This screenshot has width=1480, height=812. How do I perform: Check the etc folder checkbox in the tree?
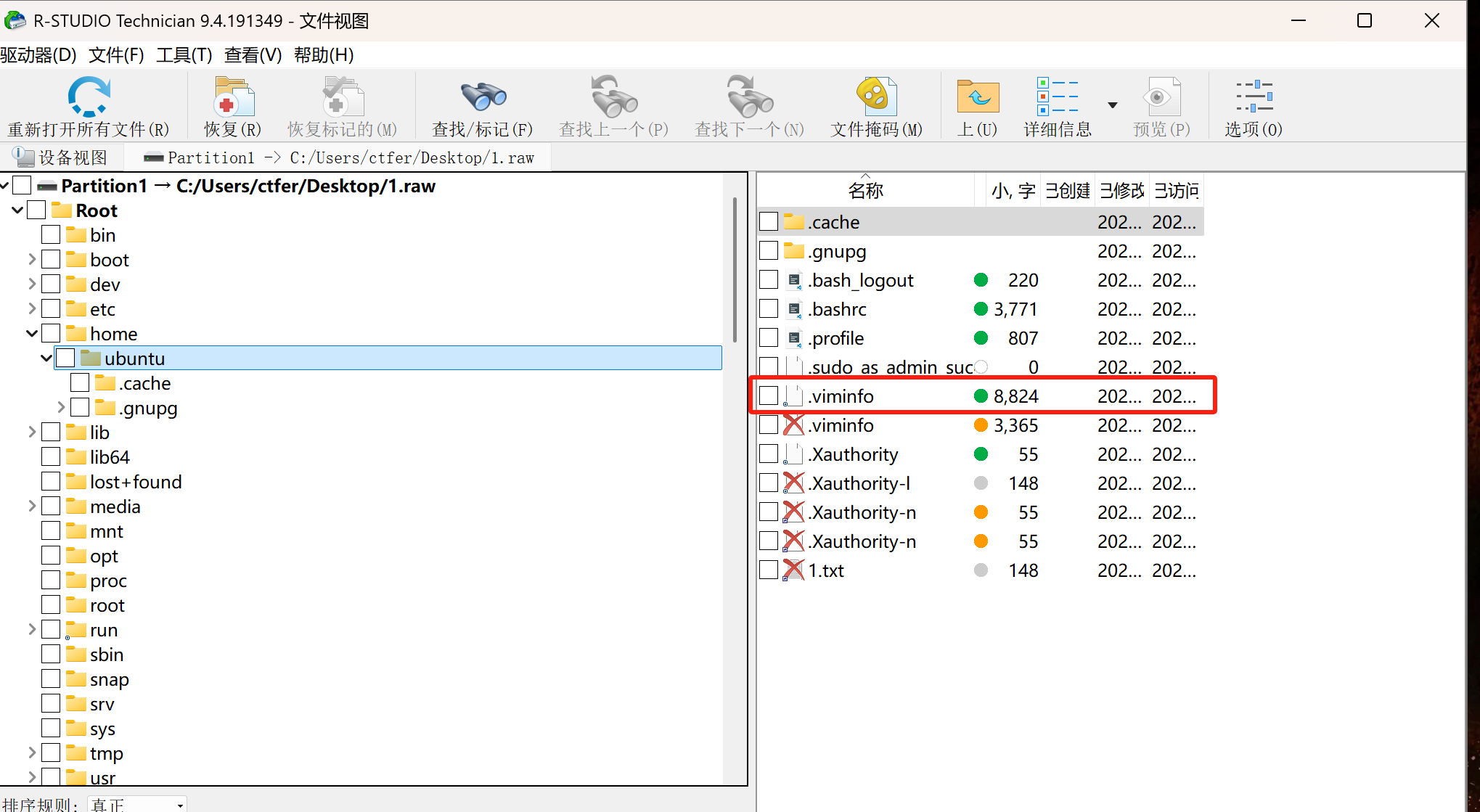point(51,309)
